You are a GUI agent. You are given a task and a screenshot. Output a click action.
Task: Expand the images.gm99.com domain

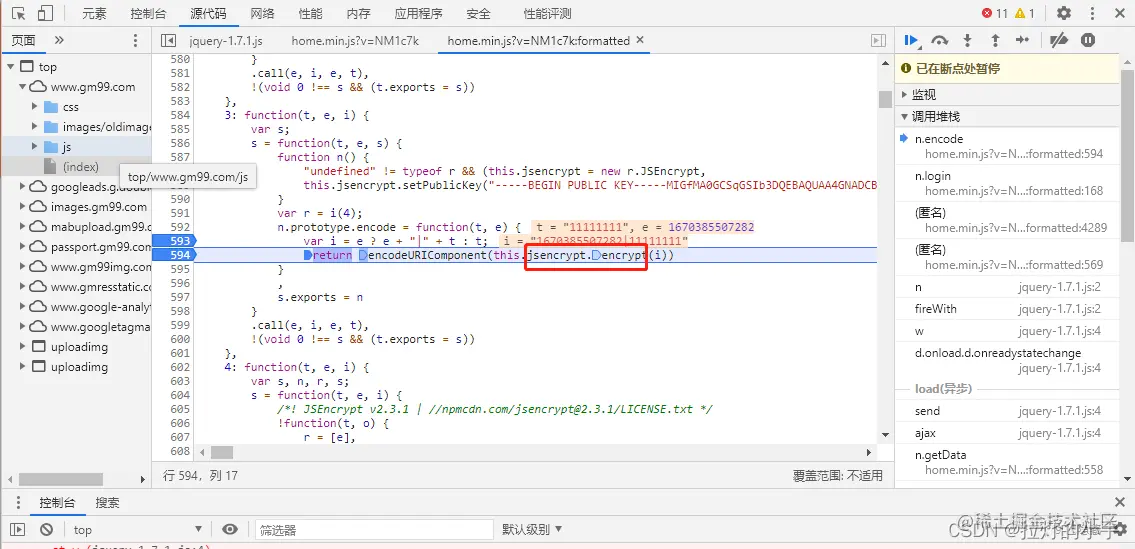(23, 206)
